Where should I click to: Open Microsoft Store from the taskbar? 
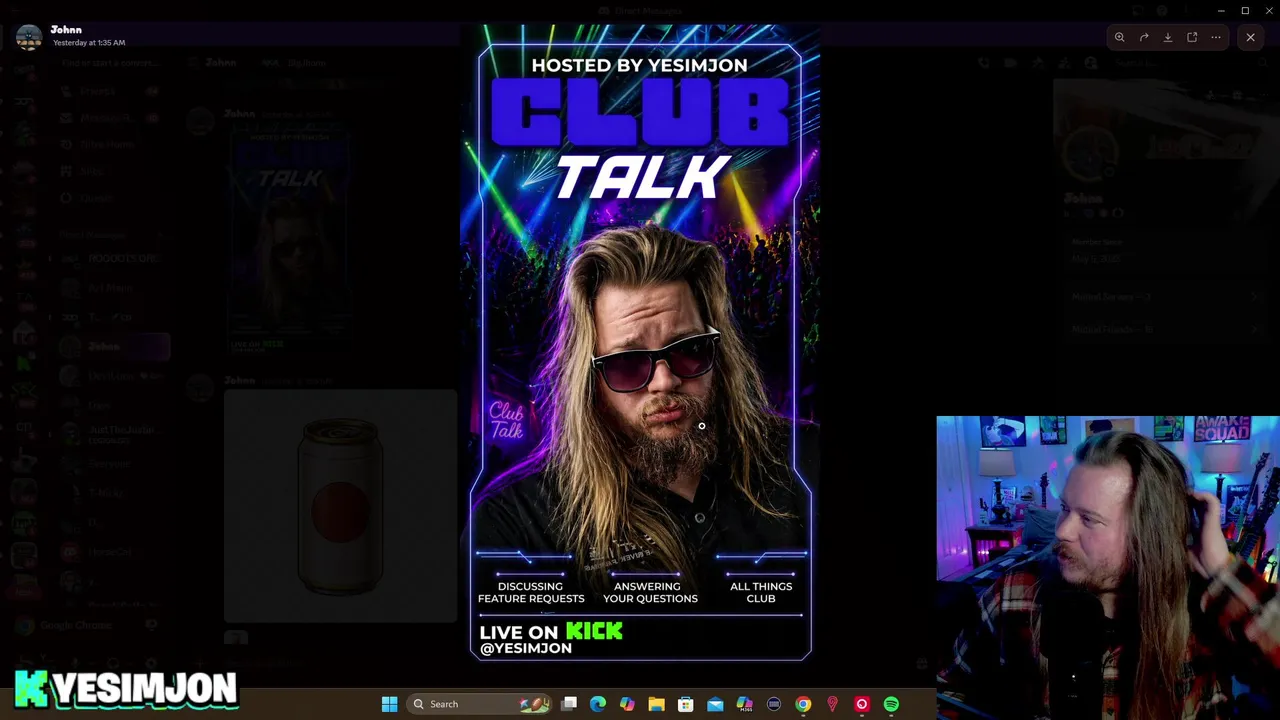[x=686, y=704]
